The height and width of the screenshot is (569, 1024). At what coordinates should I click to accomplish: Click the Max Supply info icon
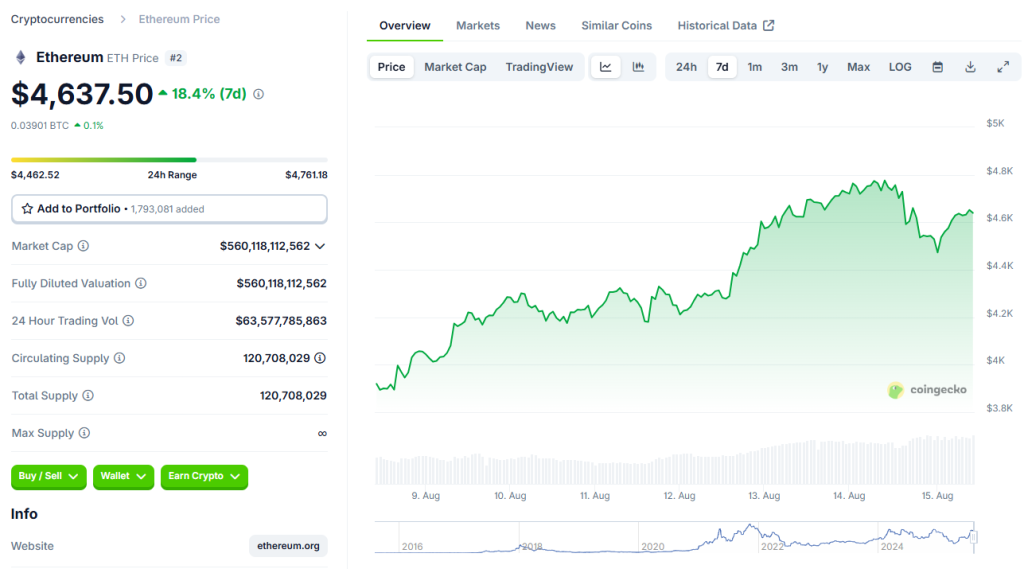(x=84, y=432)
